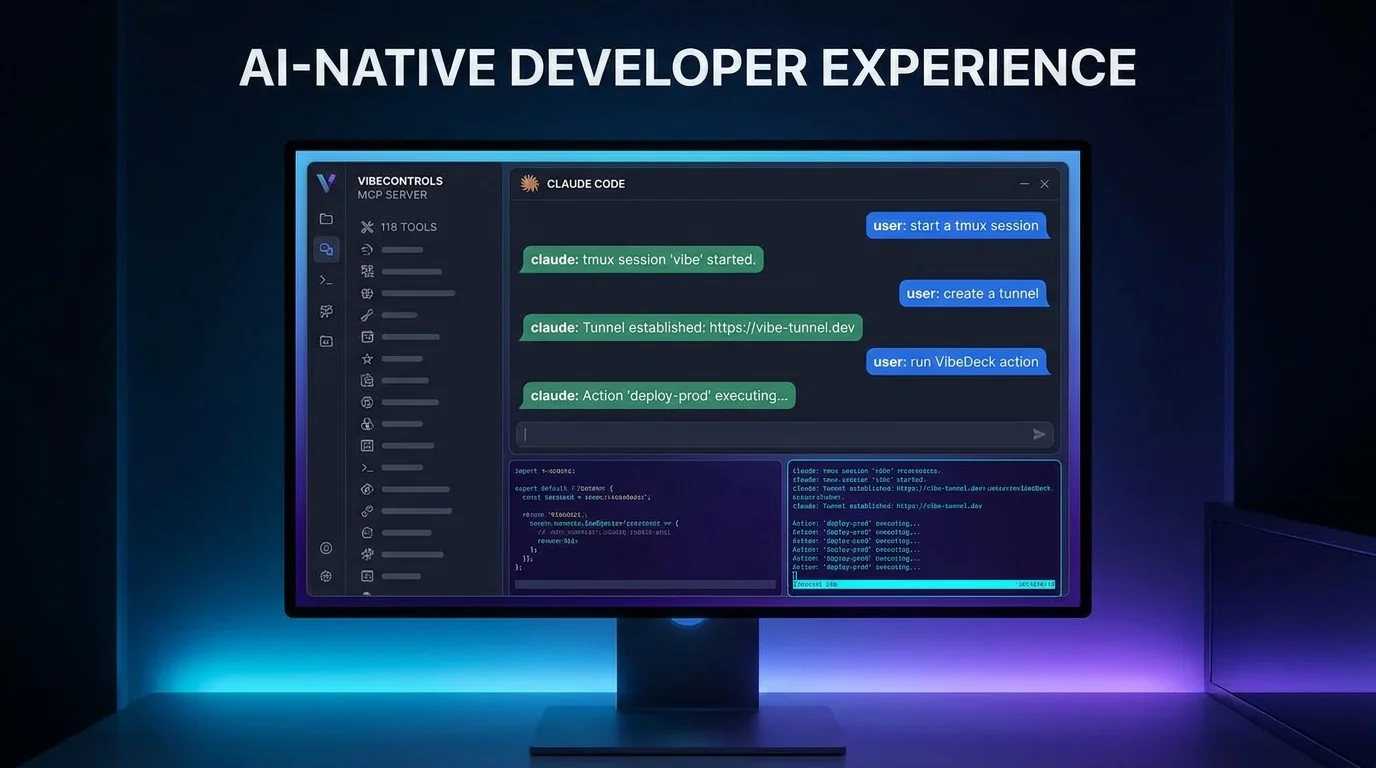Select the "tmux session 'vibe' started." reply

coord(642,260)
